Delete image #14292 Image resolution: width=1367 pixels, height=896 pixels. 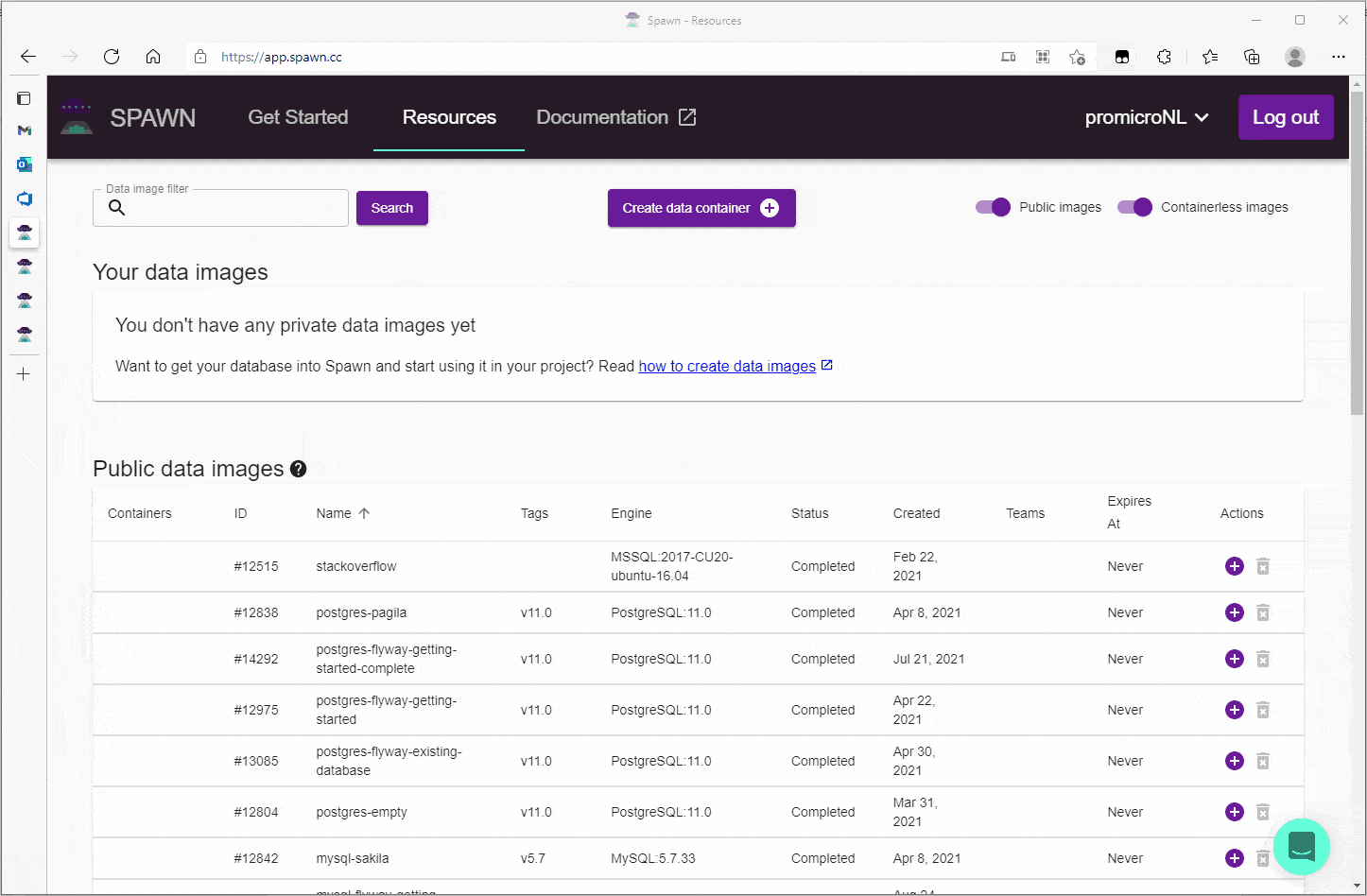click(x=1263, y=659)
